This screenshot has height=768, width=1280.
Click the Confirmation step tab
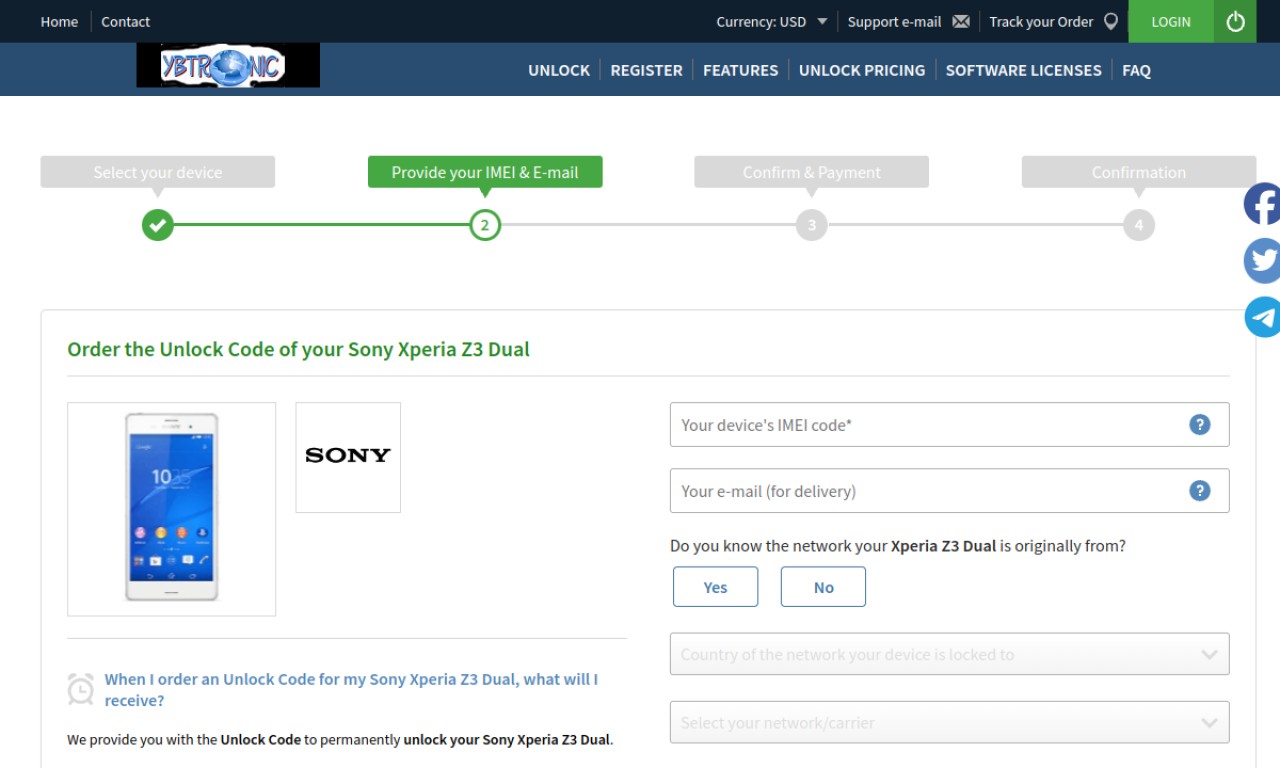[x=1139, y=172]
